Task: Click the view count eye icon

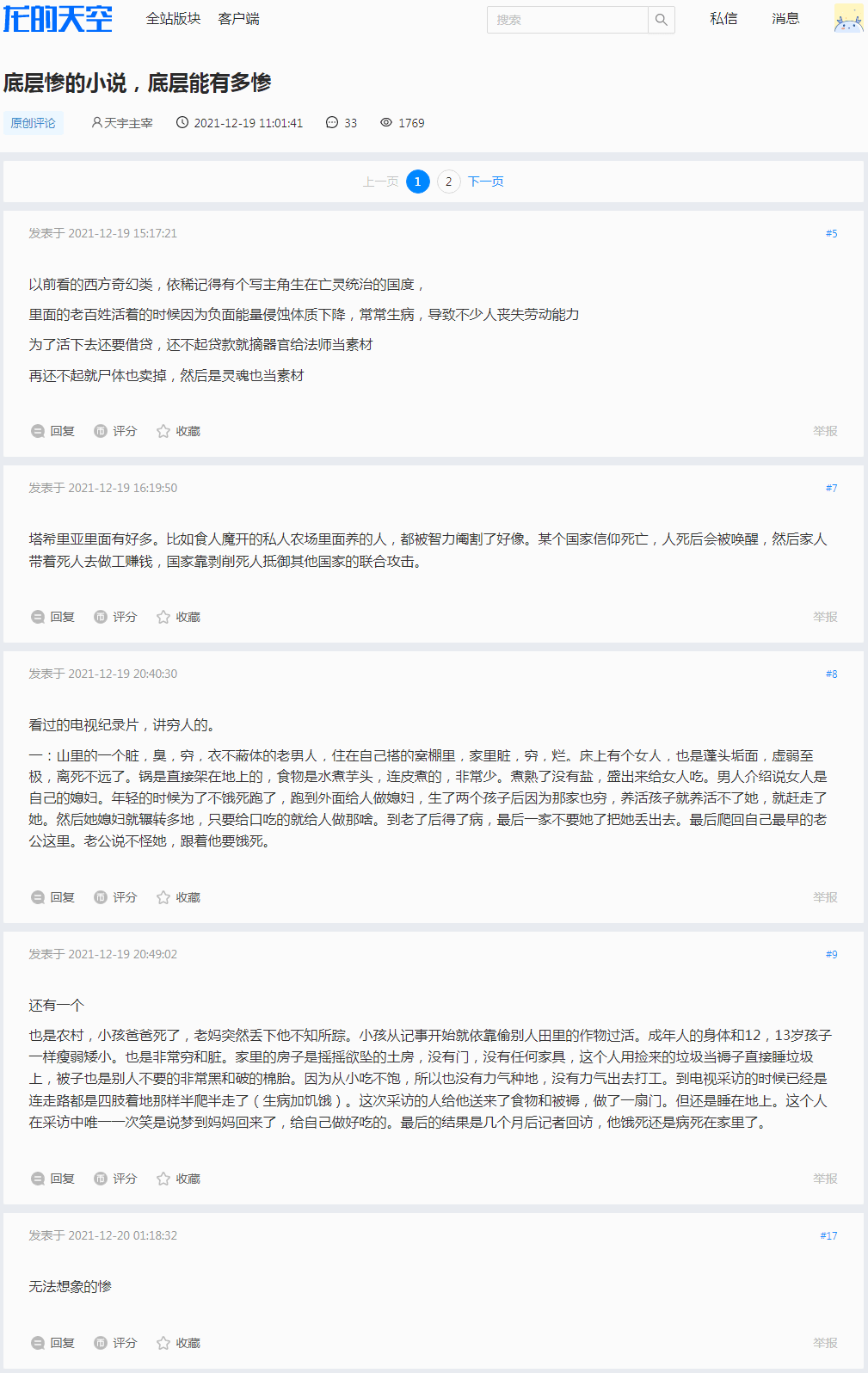Action: click(386, 123)
